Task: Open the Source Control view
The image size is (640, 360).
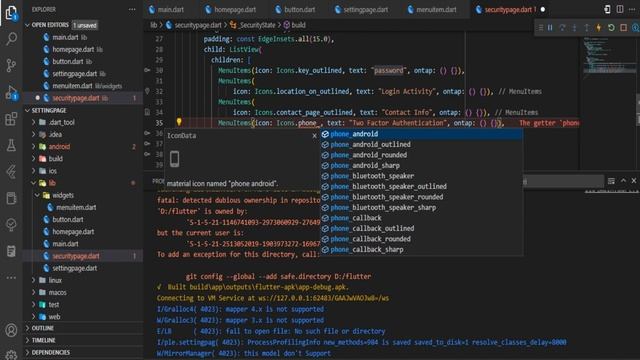Action: pyautogui.click(x=11, y=65)
